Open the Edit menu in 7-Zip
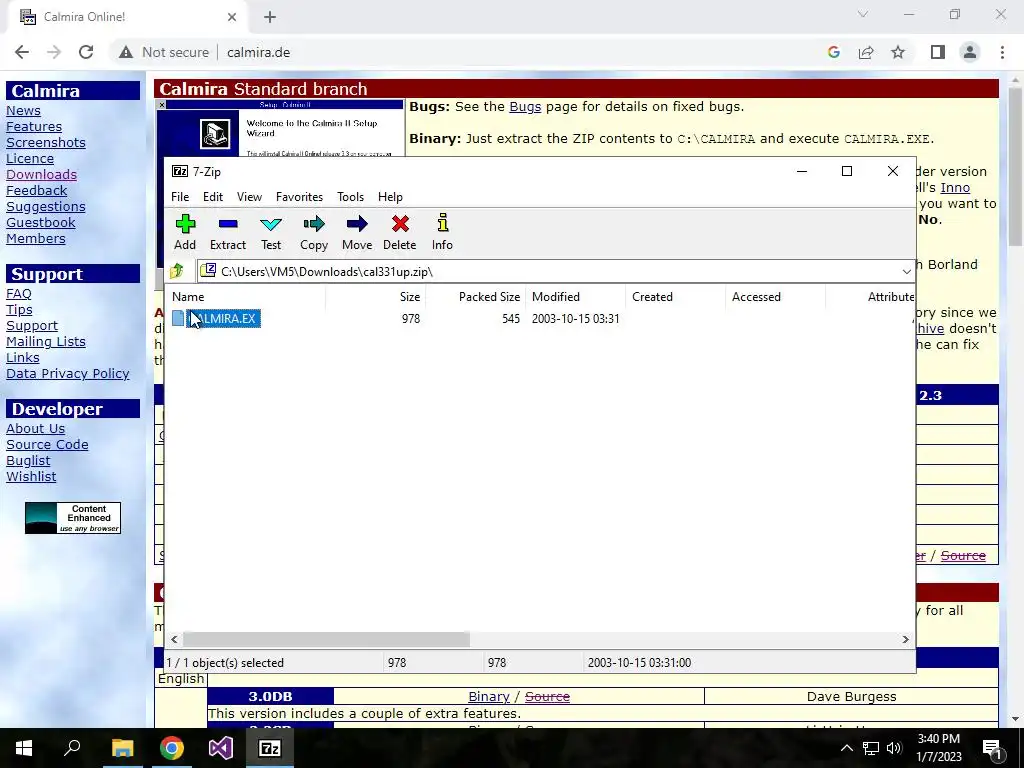 213,197
